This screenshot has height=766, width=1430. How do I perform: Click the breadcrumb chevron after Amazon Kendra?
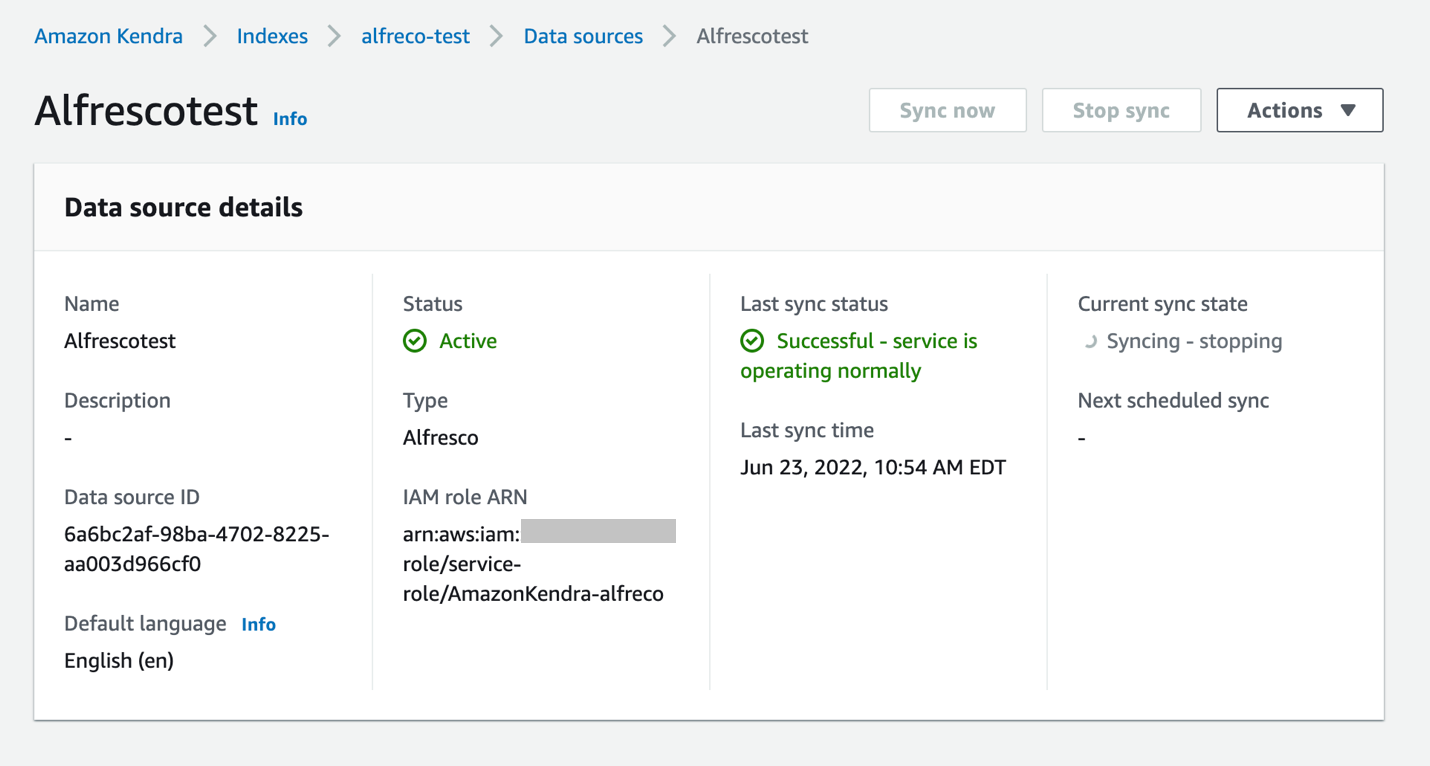(210, 37)
